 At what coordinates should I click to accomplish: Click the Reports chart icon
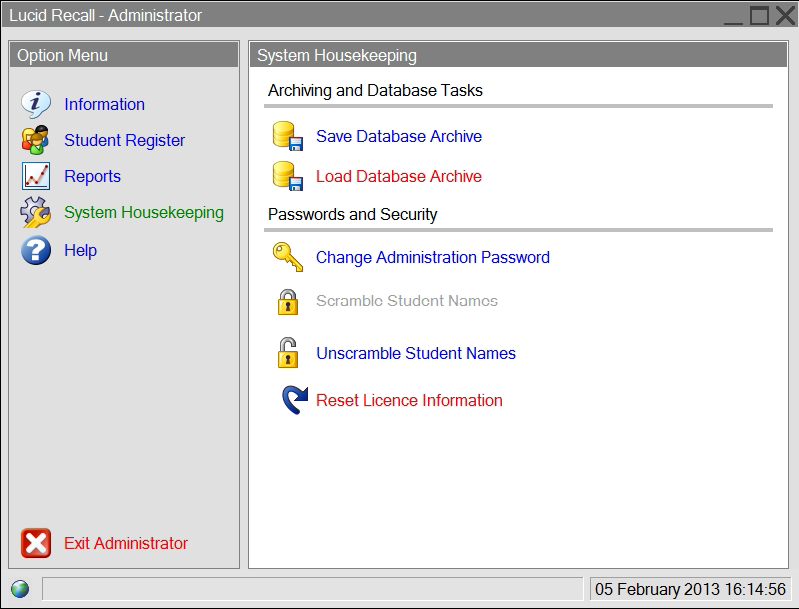pyautogui.click(x=36, y=176)
